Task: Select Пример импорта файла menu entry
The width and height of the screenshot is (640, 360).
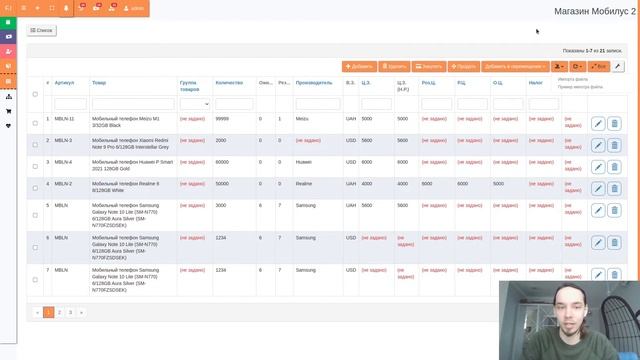Action: [x=580, y=87]
